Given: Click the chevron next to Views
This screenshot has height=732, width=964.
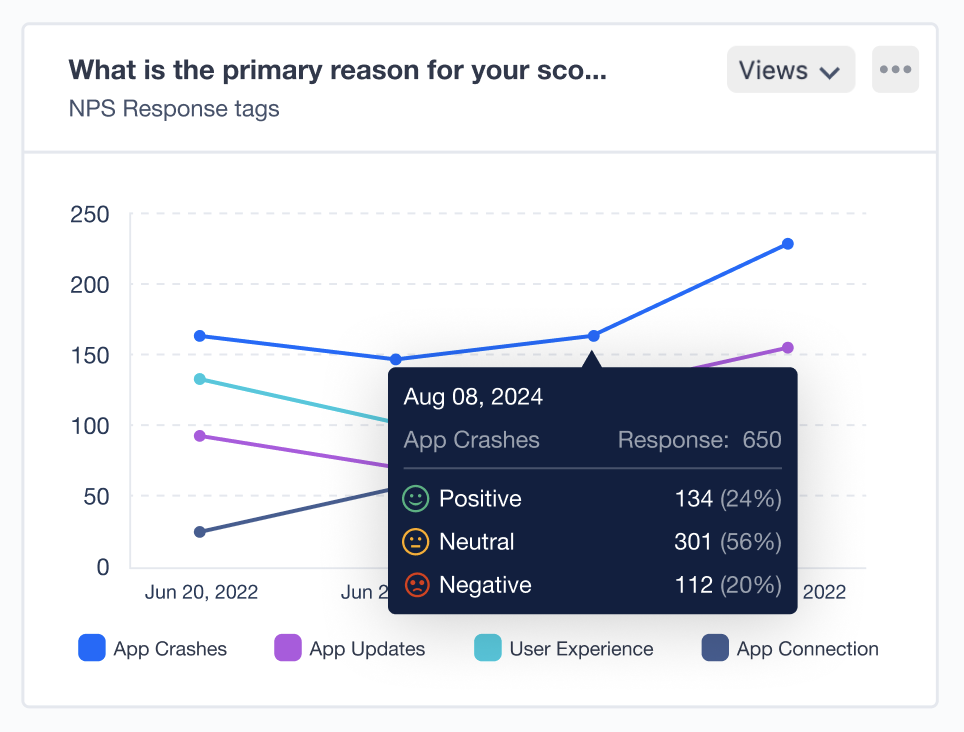Looking at the screenshot, I should (828, 70).
